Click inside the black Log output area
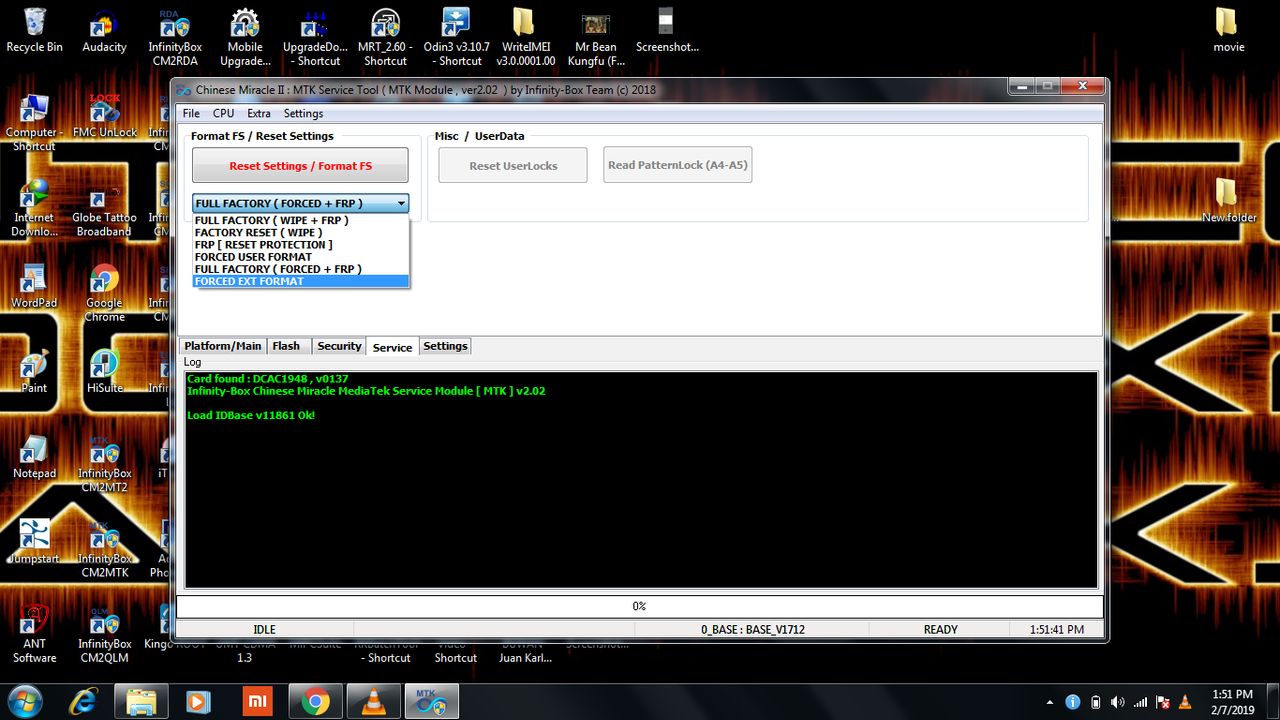 click(641, 480)
